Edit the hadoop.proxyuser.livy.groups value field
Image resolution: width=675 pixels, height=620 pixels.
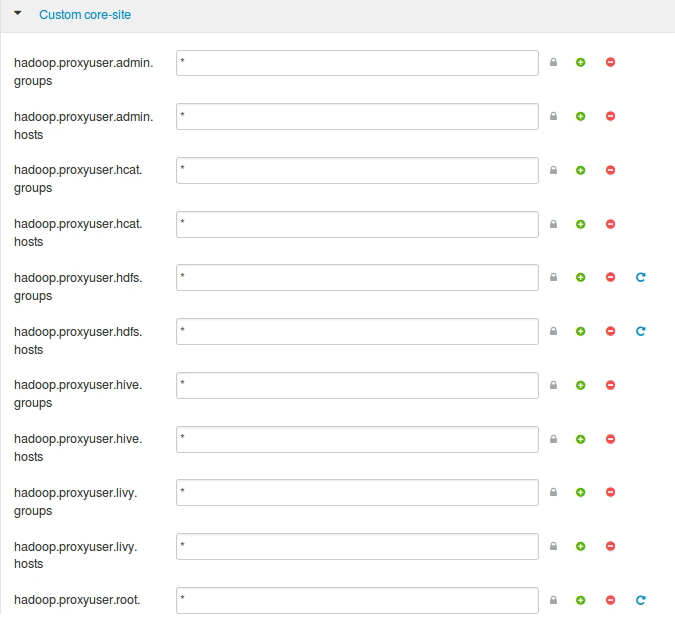tap(357, 492)
